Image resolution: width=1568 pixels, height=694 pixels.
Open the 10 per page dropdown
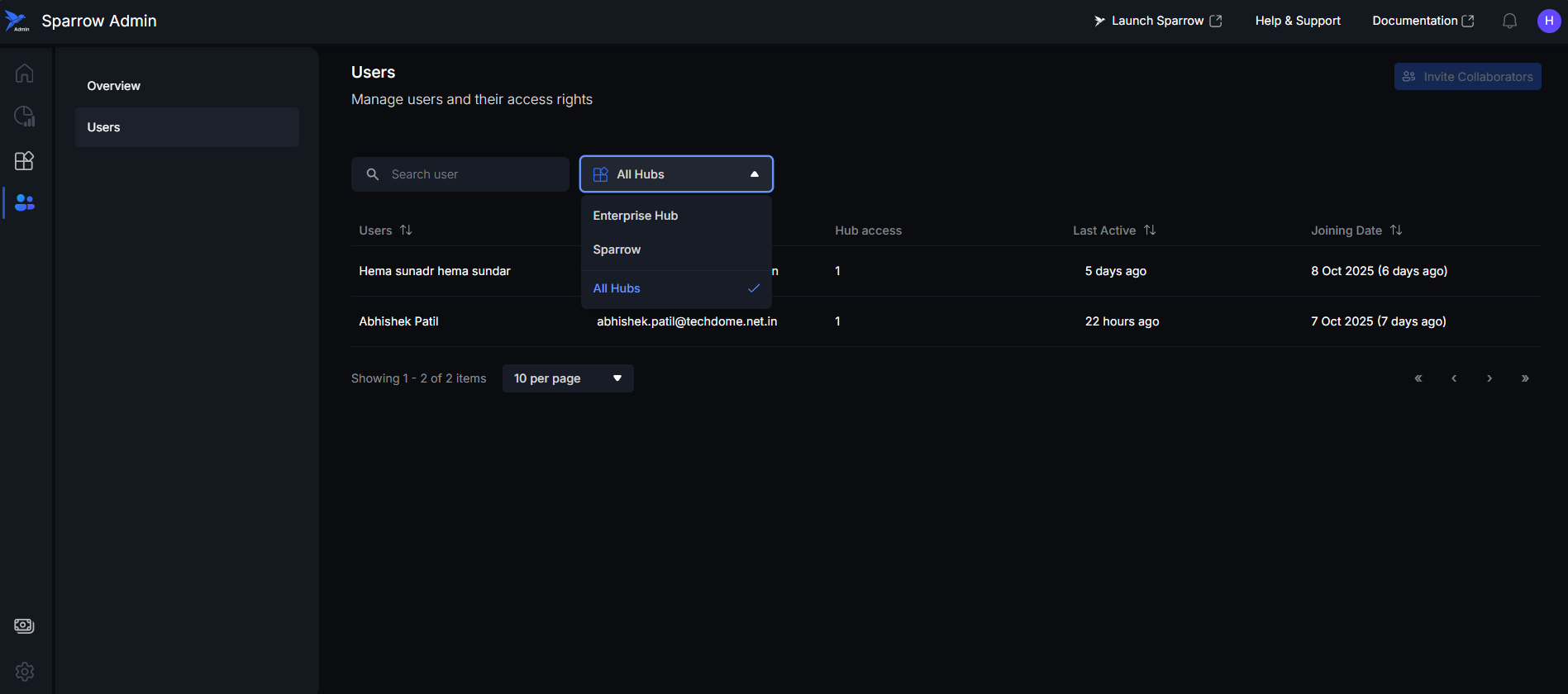[568, 378]
